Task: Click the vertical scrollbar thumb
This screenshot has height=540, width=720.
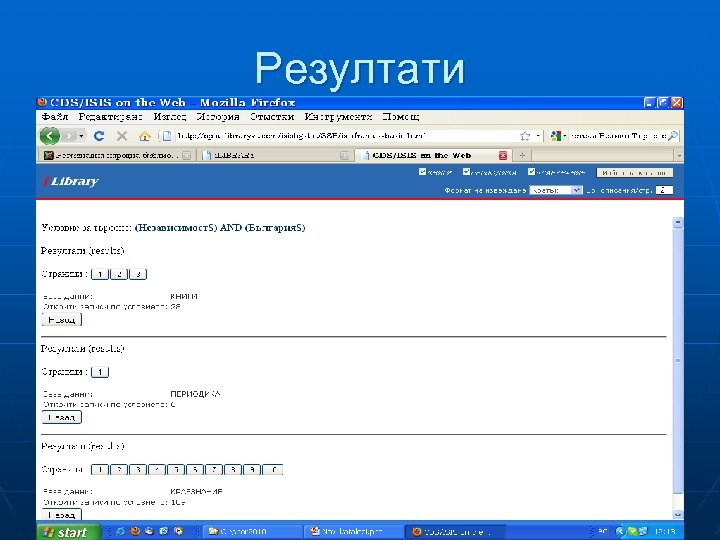Action: [x=678, y=360]
